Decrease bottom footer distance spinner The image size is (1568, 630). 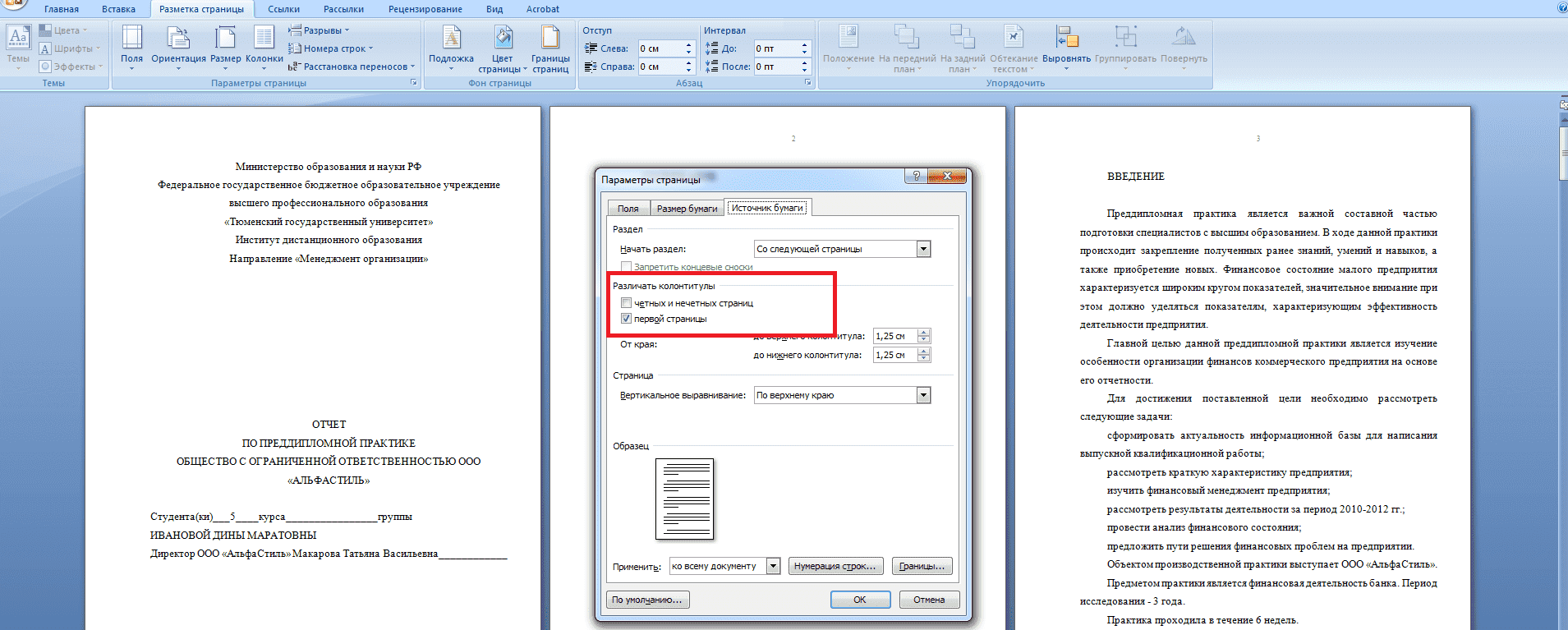pos(924,359)
